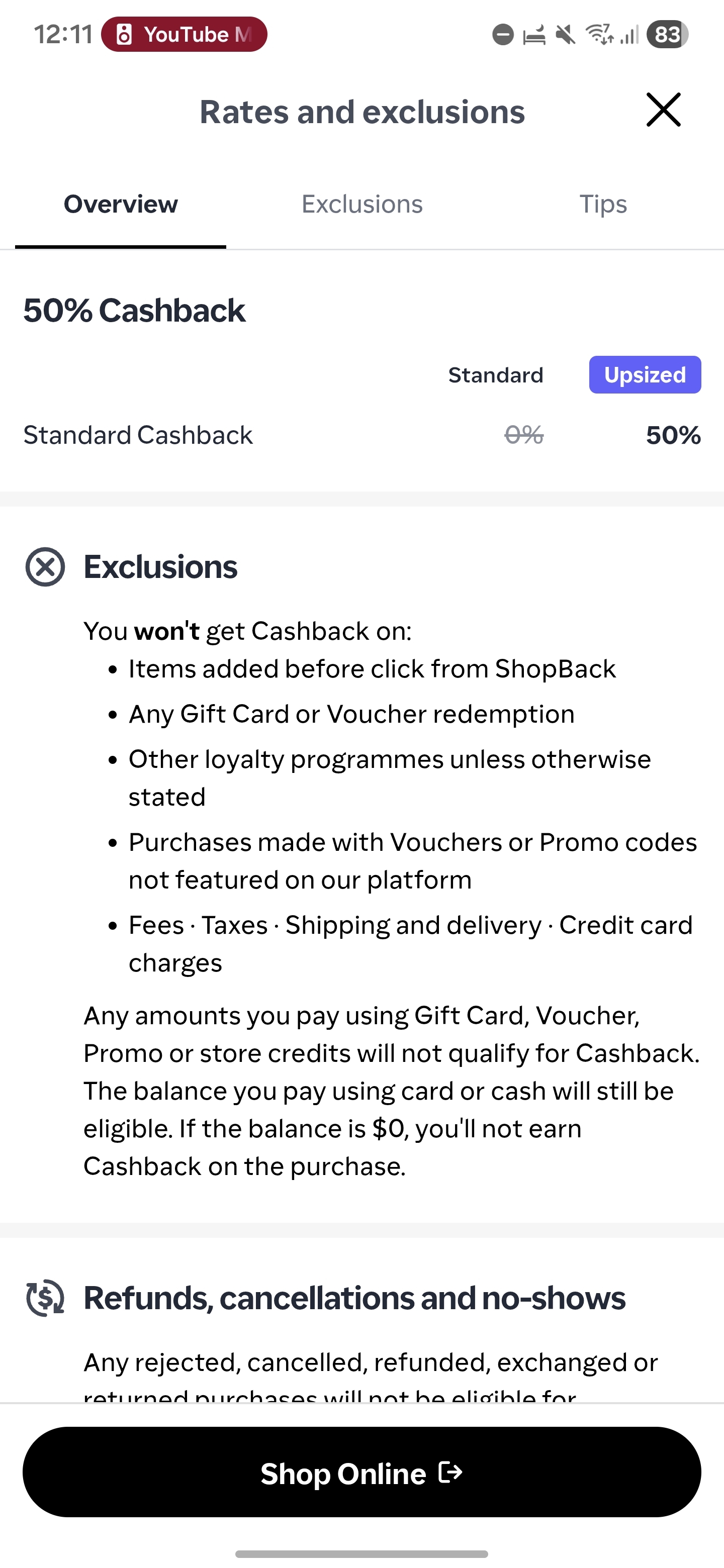
Task: Tap the external-link arrow on Shop Online
Action: click(x=450, y=1473)
